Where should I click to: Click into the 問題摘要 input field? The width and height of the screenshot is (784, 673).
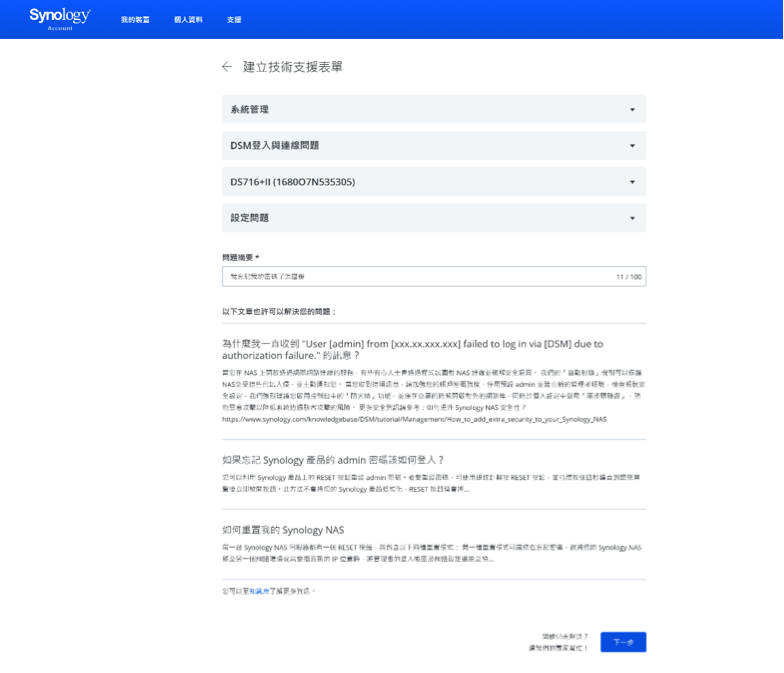coord(434,276)
